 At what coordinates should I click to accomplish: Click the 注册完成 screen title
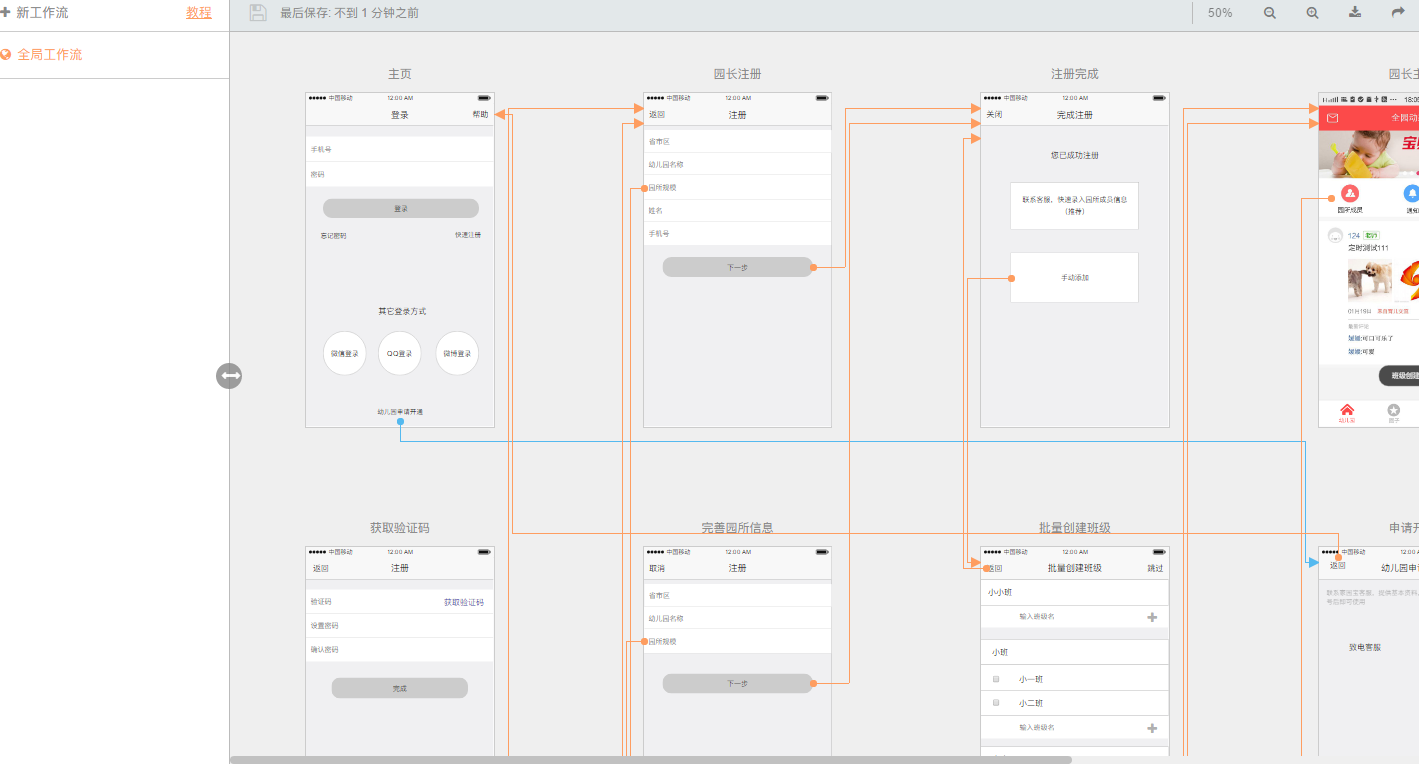tap(1074, 74)
